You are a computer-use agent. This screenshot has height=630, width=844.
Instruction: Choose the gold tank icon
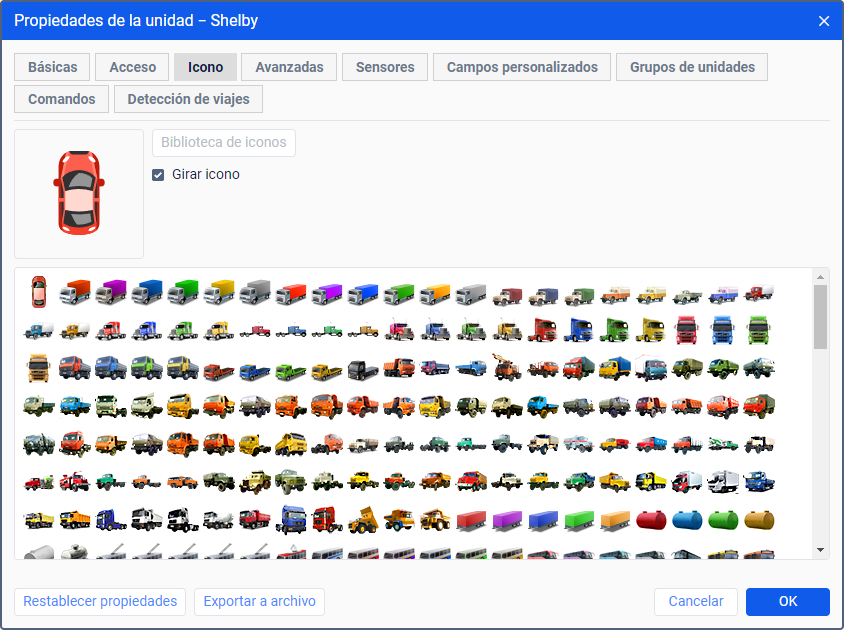point(759,520)
